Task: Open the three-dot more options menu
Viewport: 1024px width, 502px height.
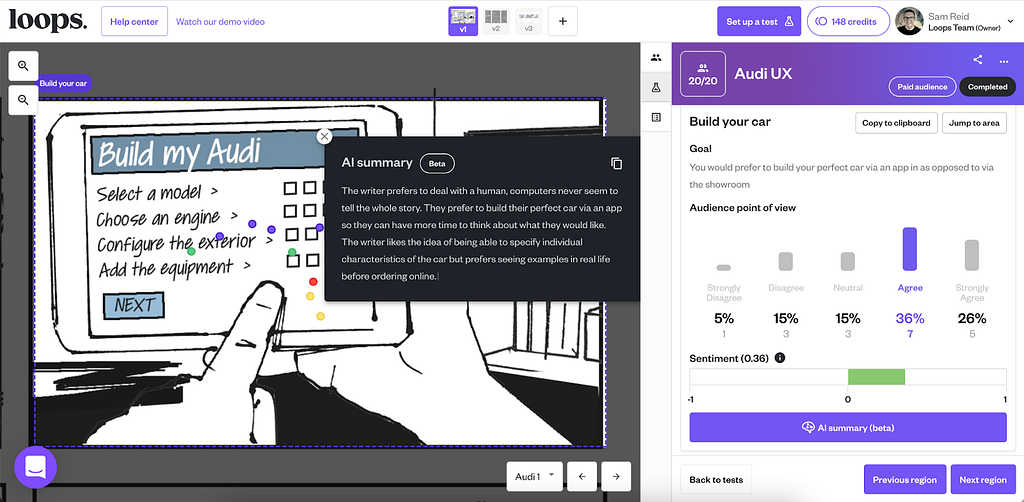Action: coord(1004,61)
